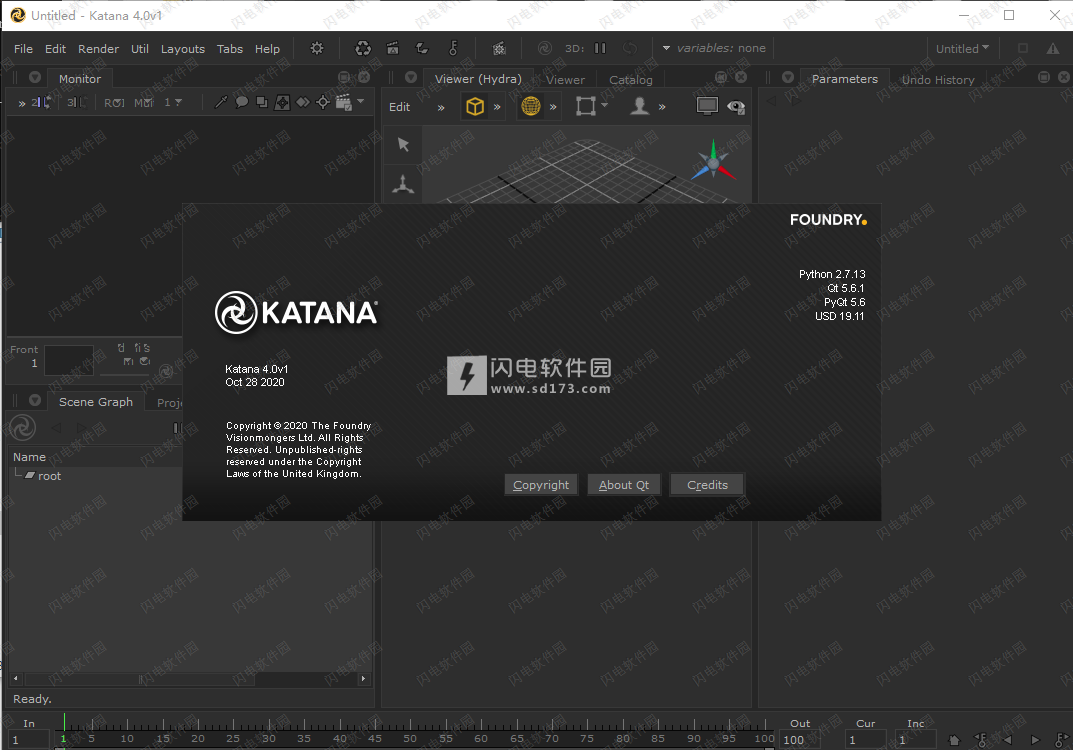Click the gear preferences icon in top toolbar
This screenshot has height=750, width=1073.
pyautogui.click(x=317, y=48)
